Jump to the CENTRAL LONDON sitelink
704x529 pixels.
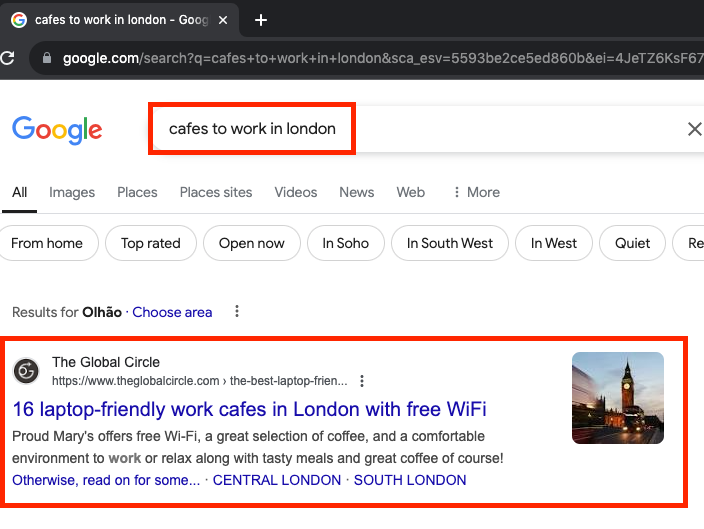pos(277,480)
